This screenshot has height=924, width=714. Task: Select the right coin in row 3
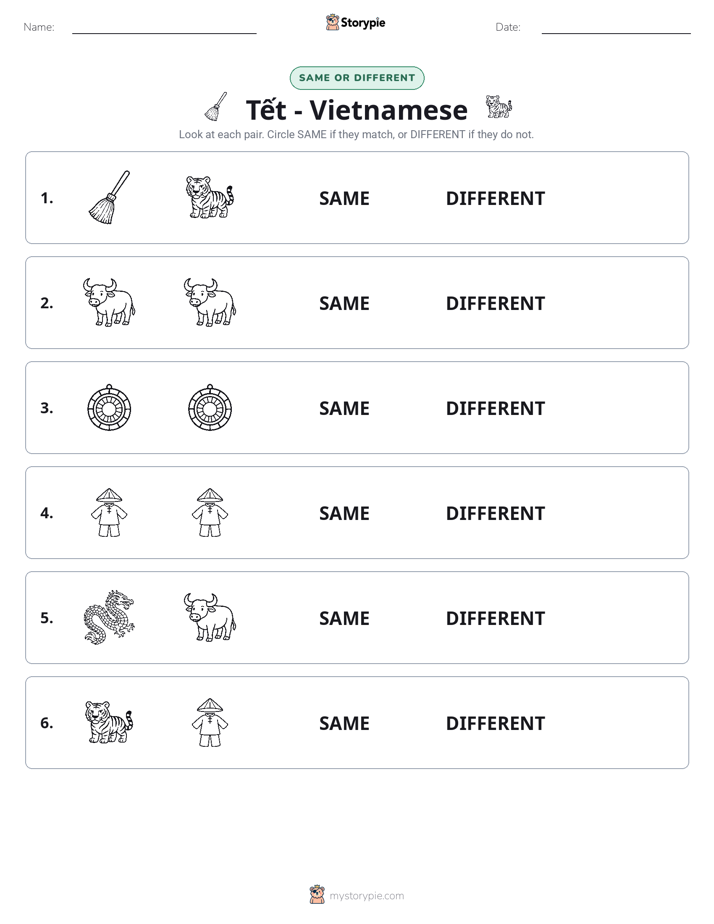click(x=210, y=407)
